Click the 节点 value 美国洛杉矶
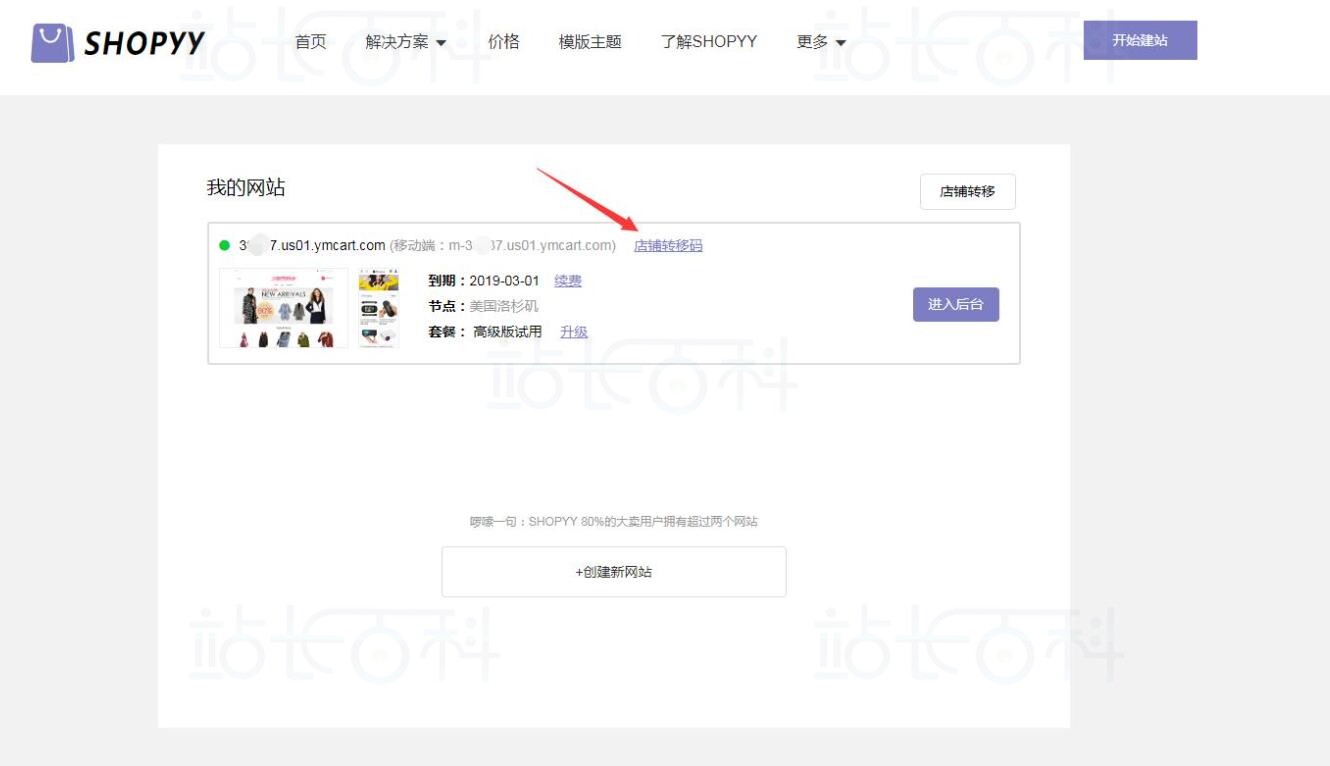This screenshot has height=766, width=1330. pos(504,306)
